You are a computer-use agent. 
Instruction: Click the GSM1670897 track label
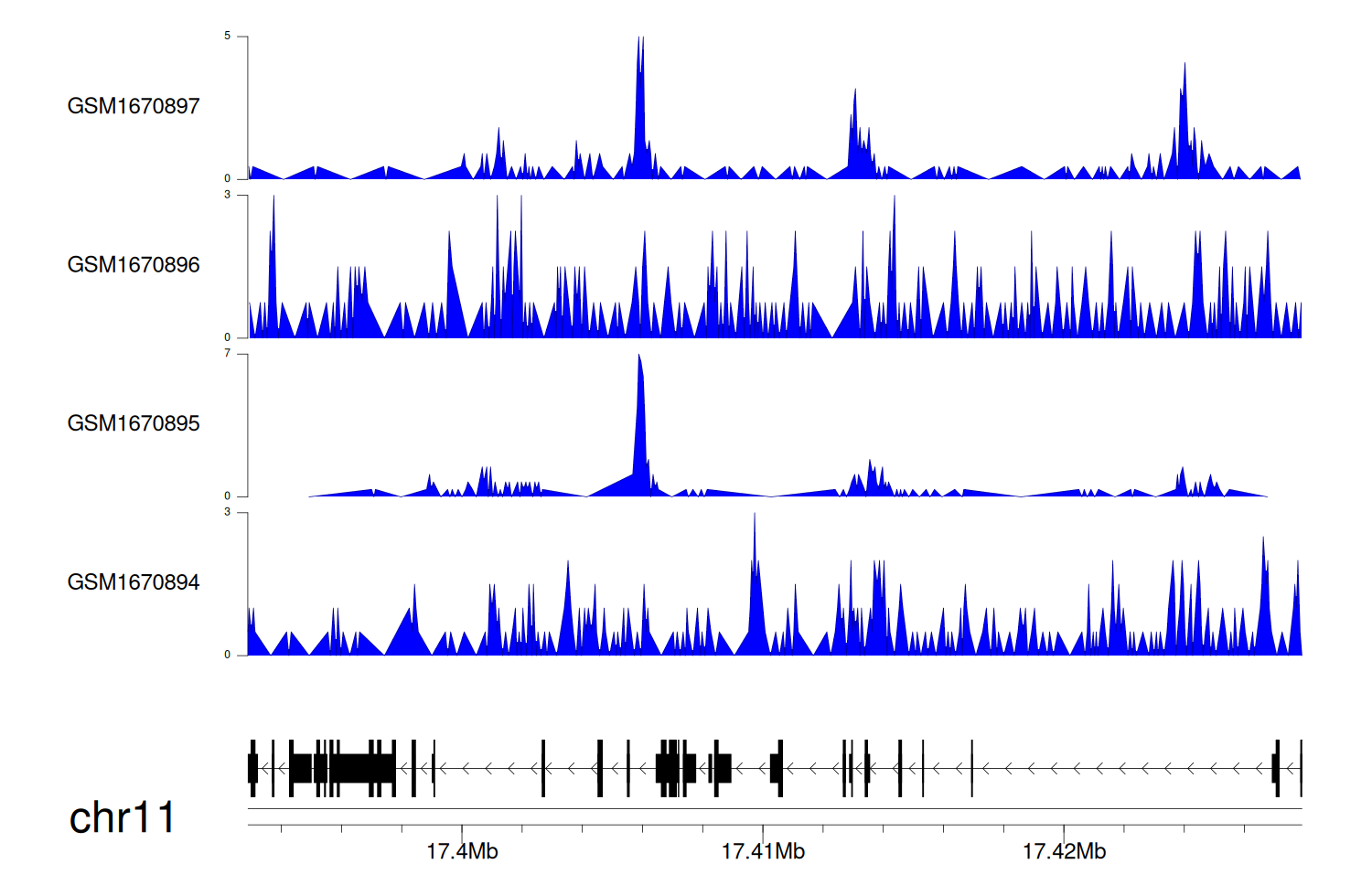click(134, 106)
